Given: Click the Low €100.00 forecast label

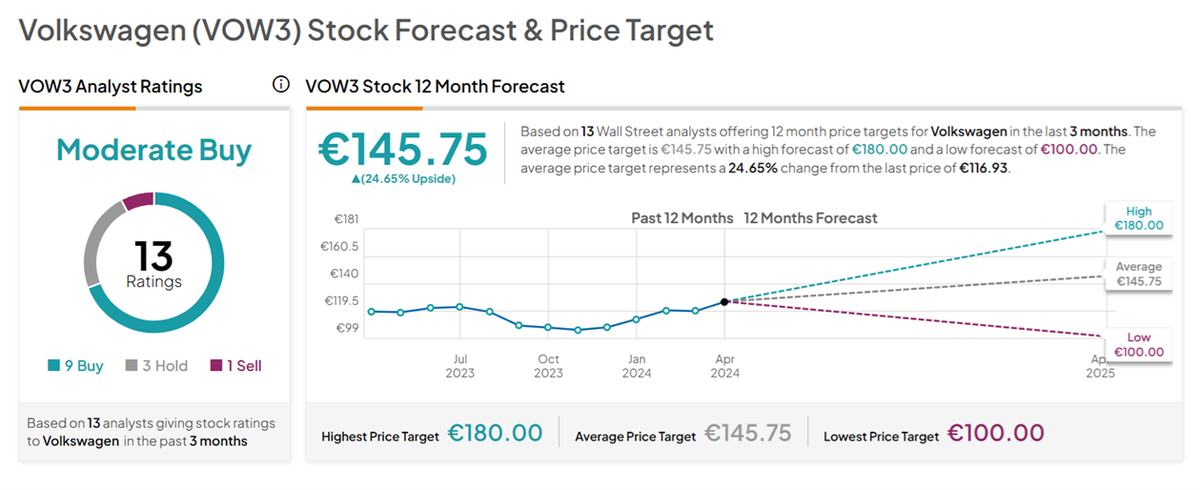Looking at the screenshot, I should point(1139,345).
